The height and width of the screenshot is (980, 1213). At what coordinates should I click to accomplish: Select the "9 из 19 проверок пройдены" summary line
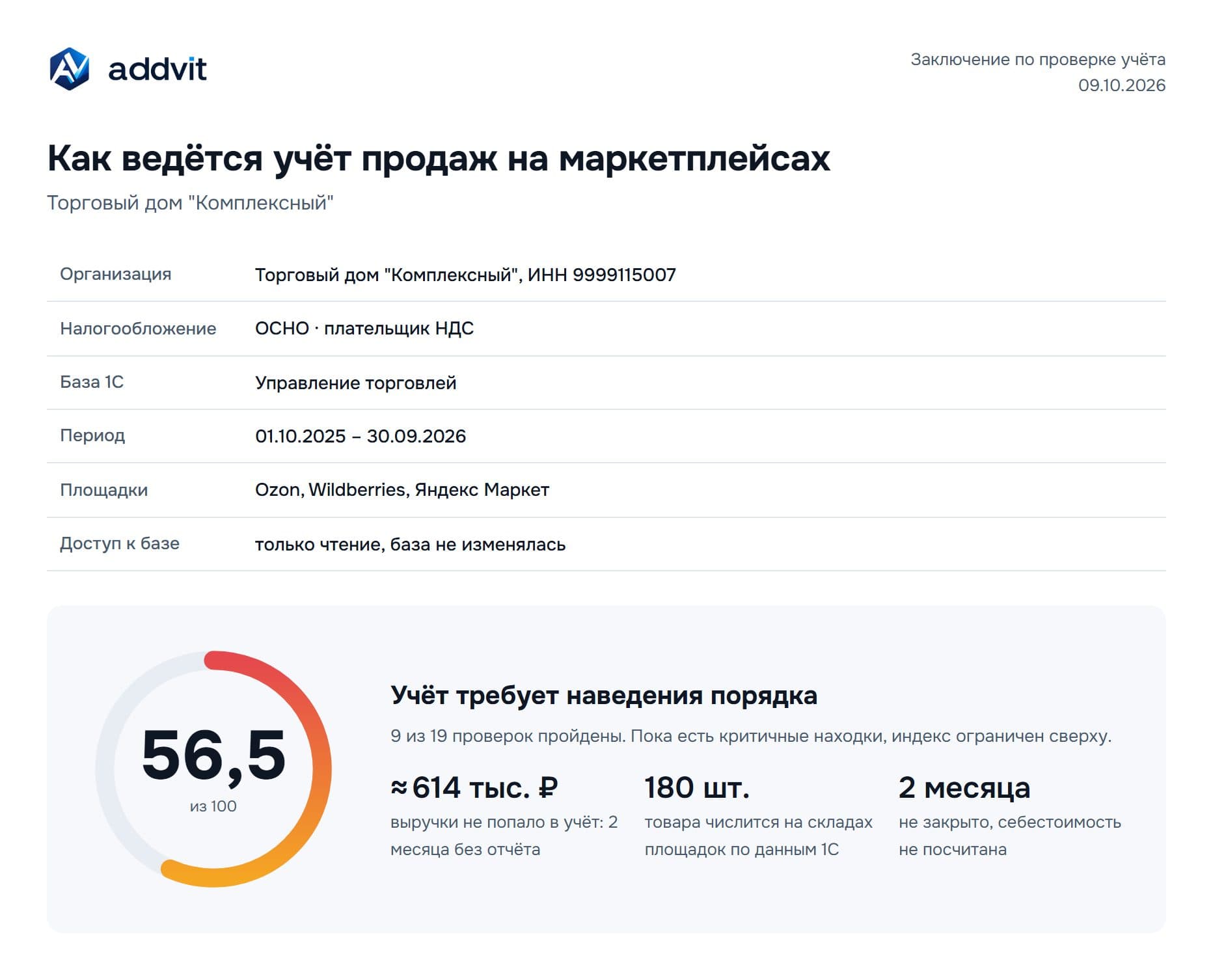point(751,736)
